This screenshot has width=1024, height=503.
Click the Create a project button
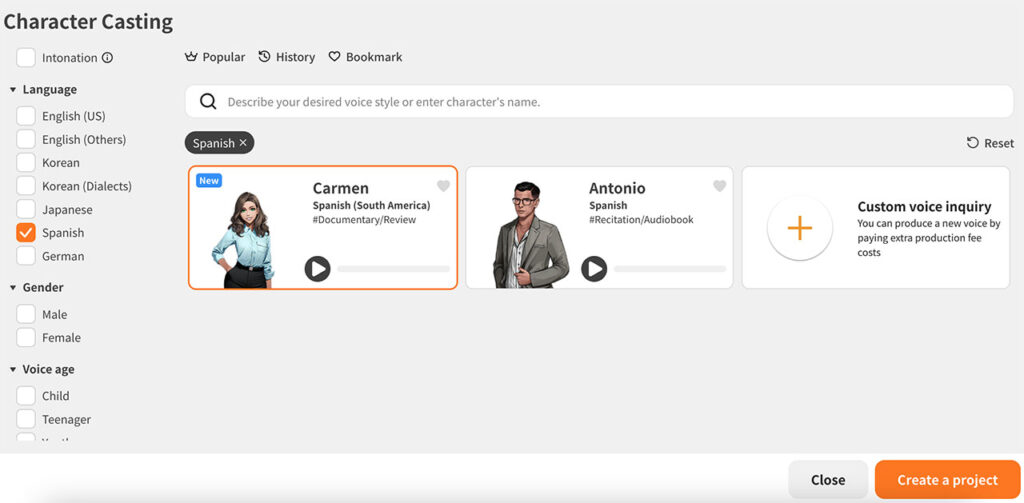coord(948,480)
